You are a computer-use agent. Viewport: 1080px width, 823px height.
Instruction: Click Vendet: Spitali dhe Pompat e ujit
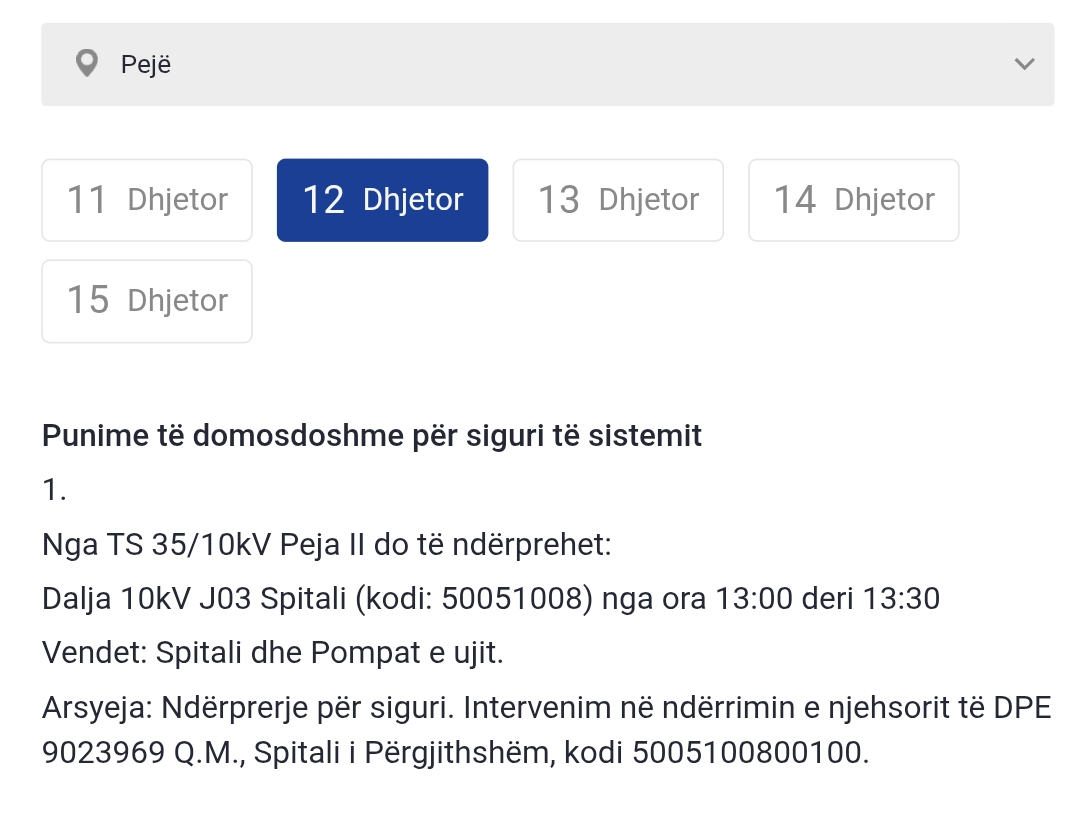[x=273, y=653]
